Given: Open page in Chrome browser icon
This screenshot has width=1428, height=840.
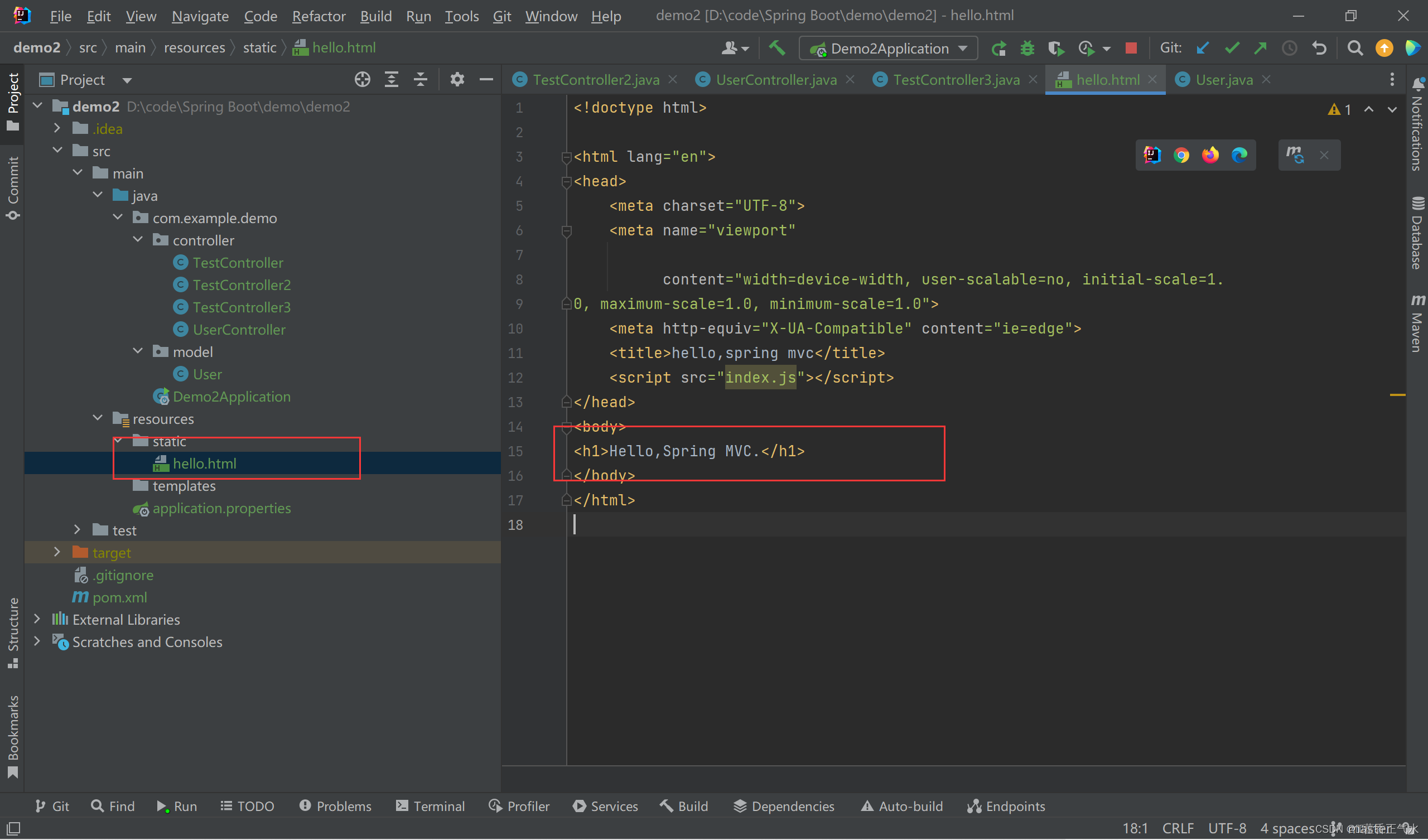Looking at the screenshot, I should pos(1181,155).
